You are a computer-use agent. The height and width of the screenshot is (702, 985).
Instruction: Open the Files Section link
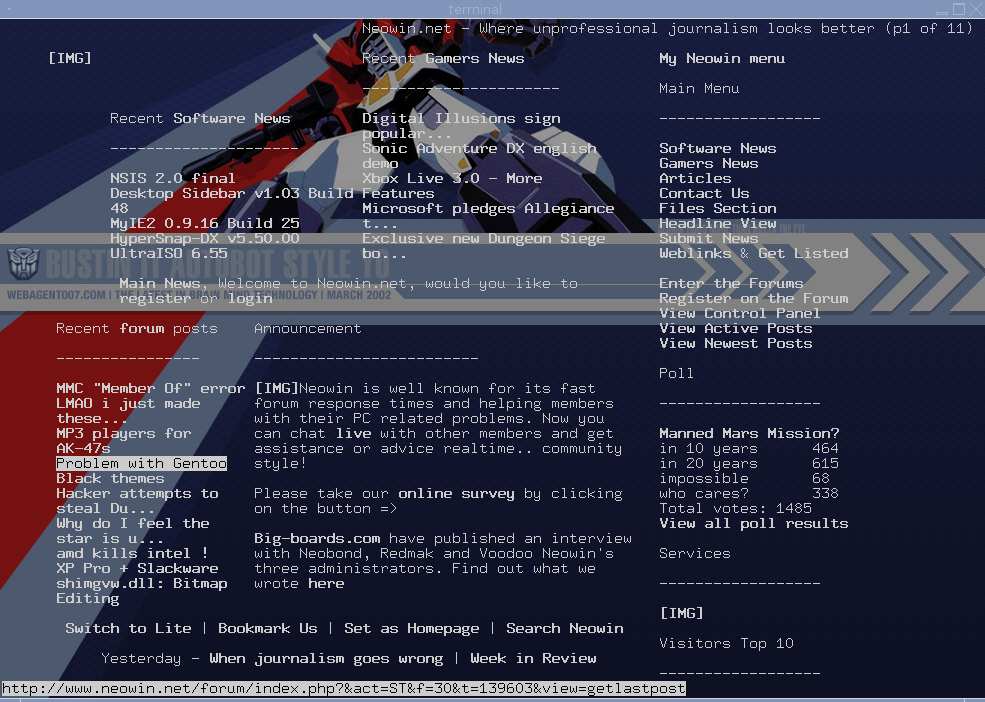pos(717,209)
